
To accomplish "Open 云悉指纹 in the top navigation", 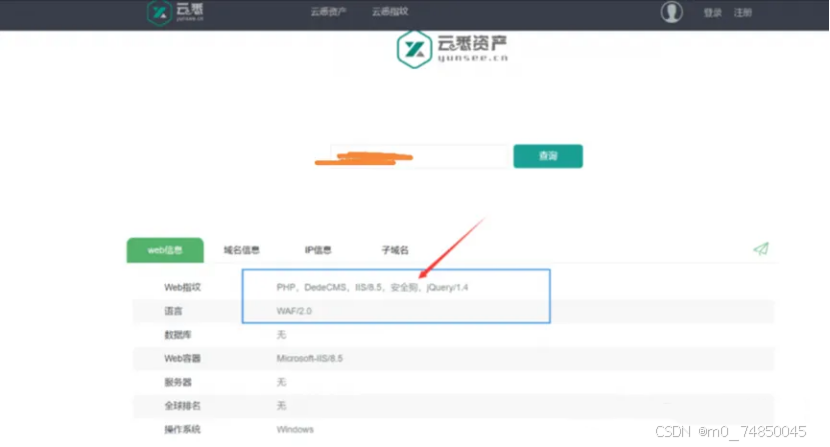I will pyautogui.click(x=390, y=12).
